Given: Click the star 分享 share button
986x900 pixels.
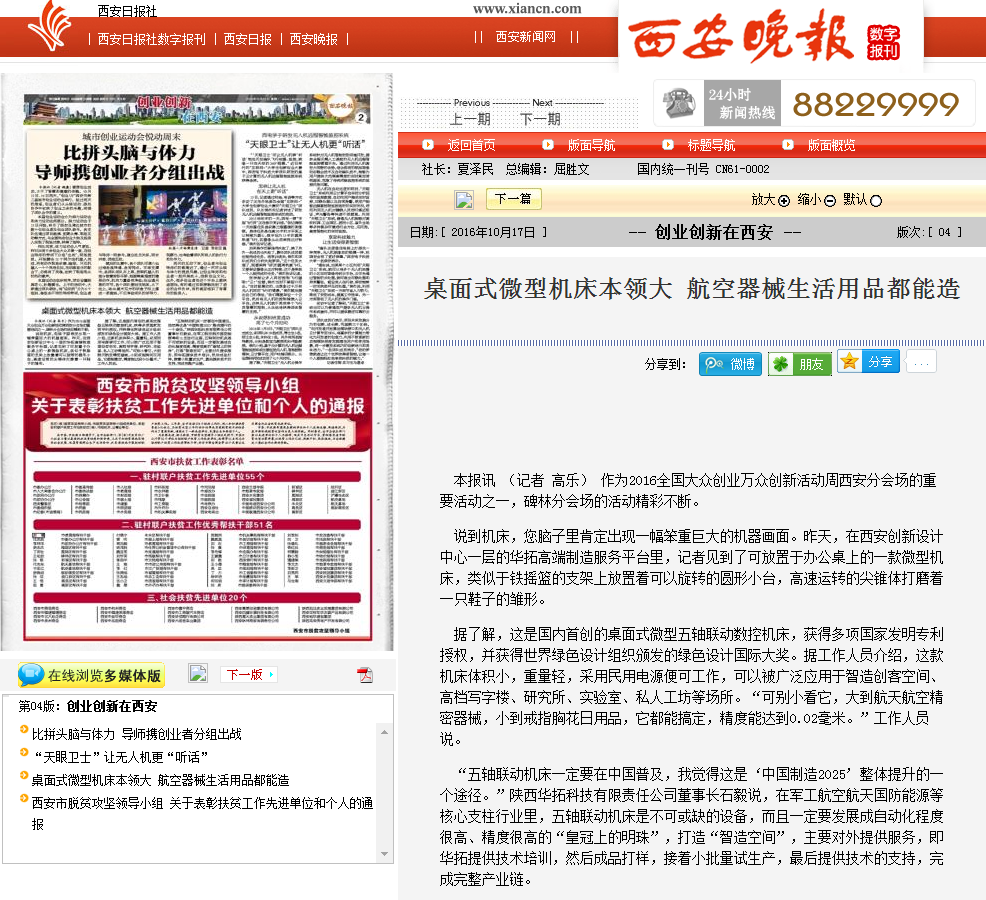Looking at the screenshot, I should (x=868, y=362).
